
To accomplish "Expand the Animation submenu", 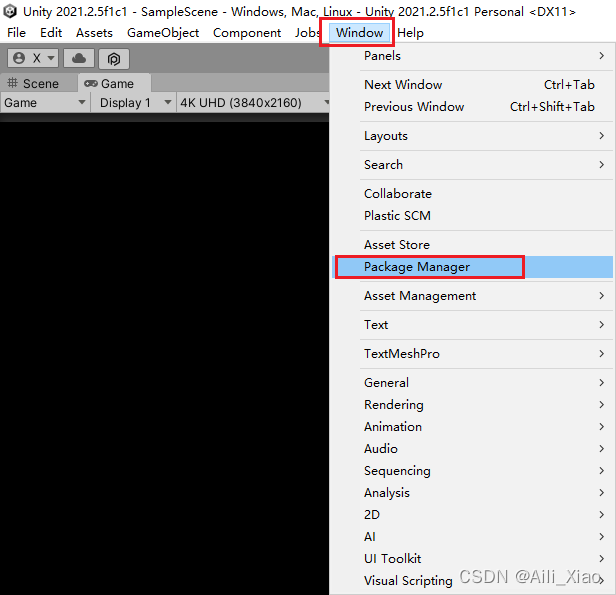I will (x=473, y=427).
